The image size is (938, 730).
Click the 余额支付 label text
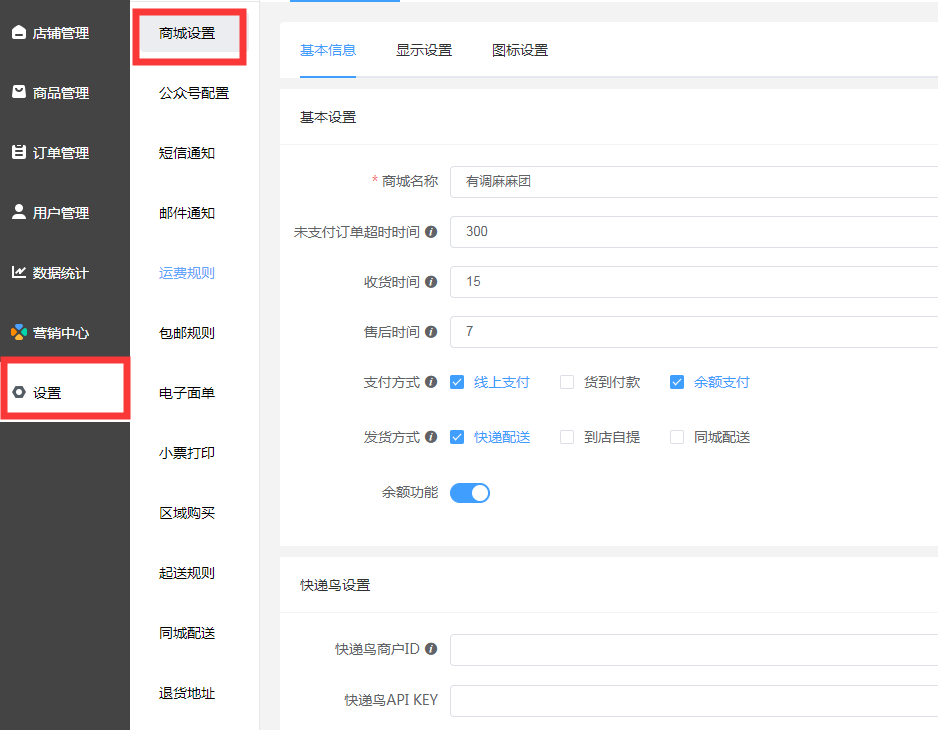click(x=721, y=382)
